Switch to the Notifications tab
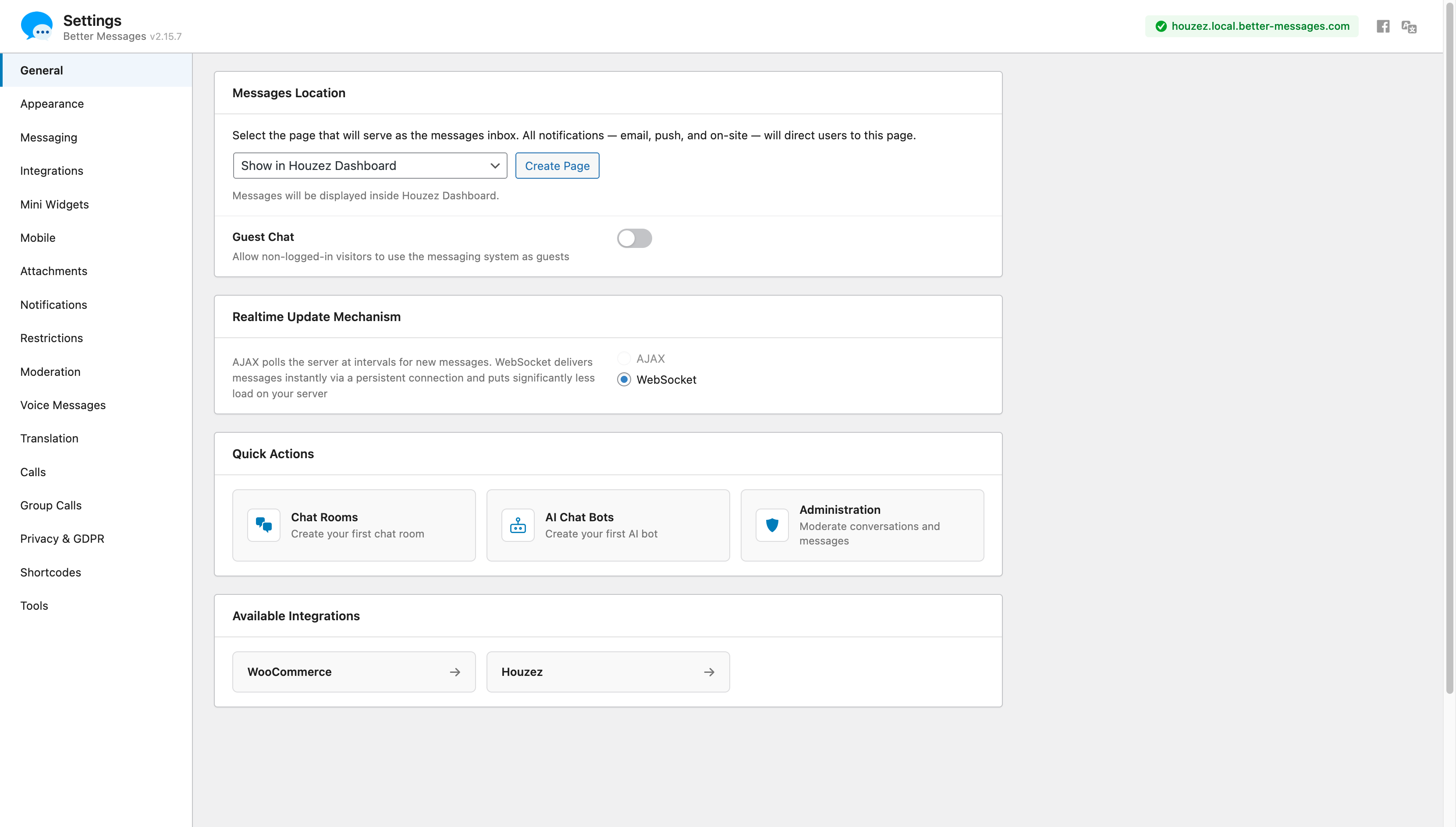1456x827 pixels. [x=96, y=304]
